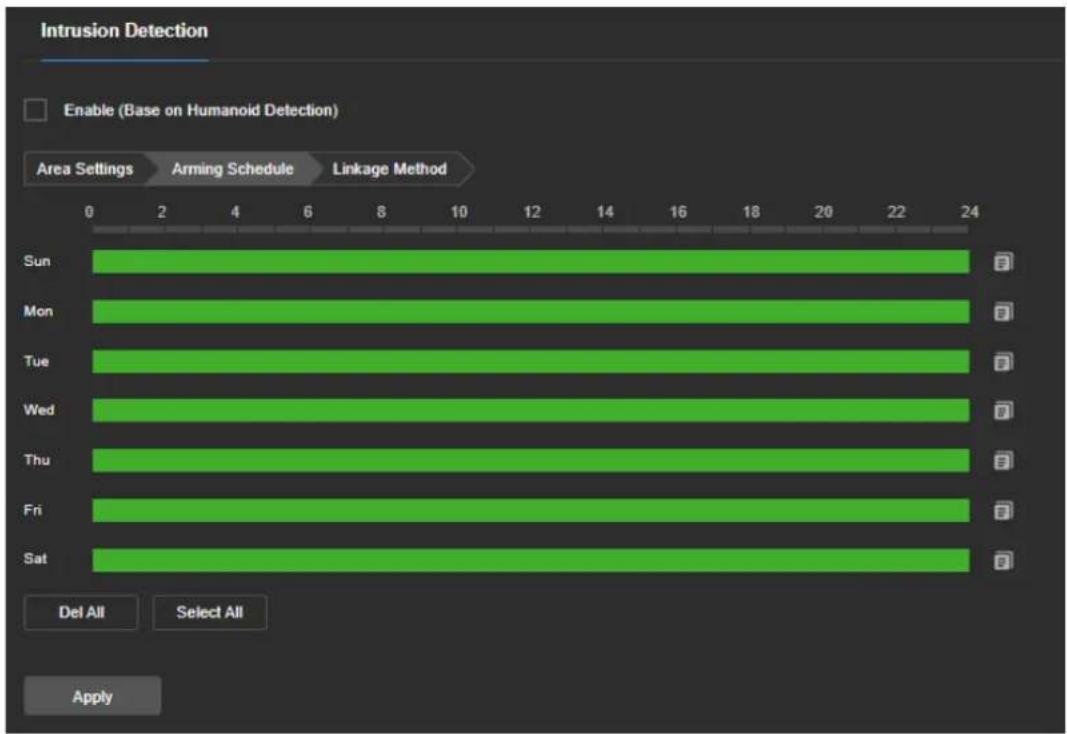Click the Sat day label
Viewport: 1067px width, 734px height.
click(x=35, y=558)
